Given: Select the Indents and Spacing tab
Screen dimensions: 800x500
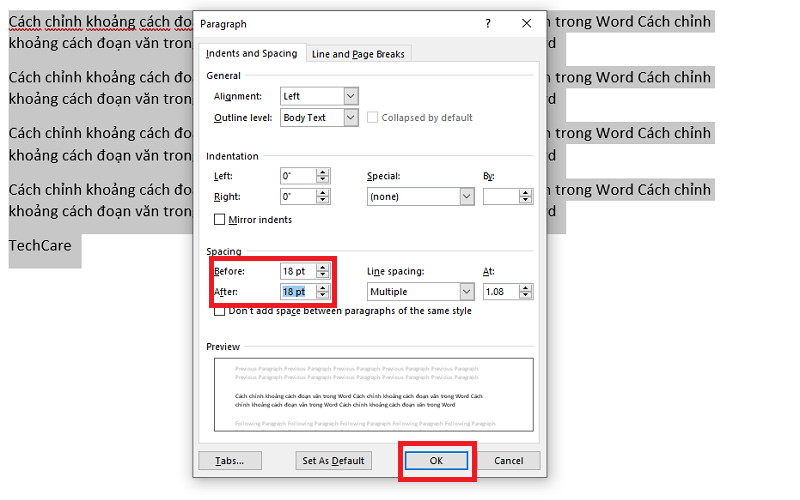Looking at the screenshot, I should (x=251, y=54).
